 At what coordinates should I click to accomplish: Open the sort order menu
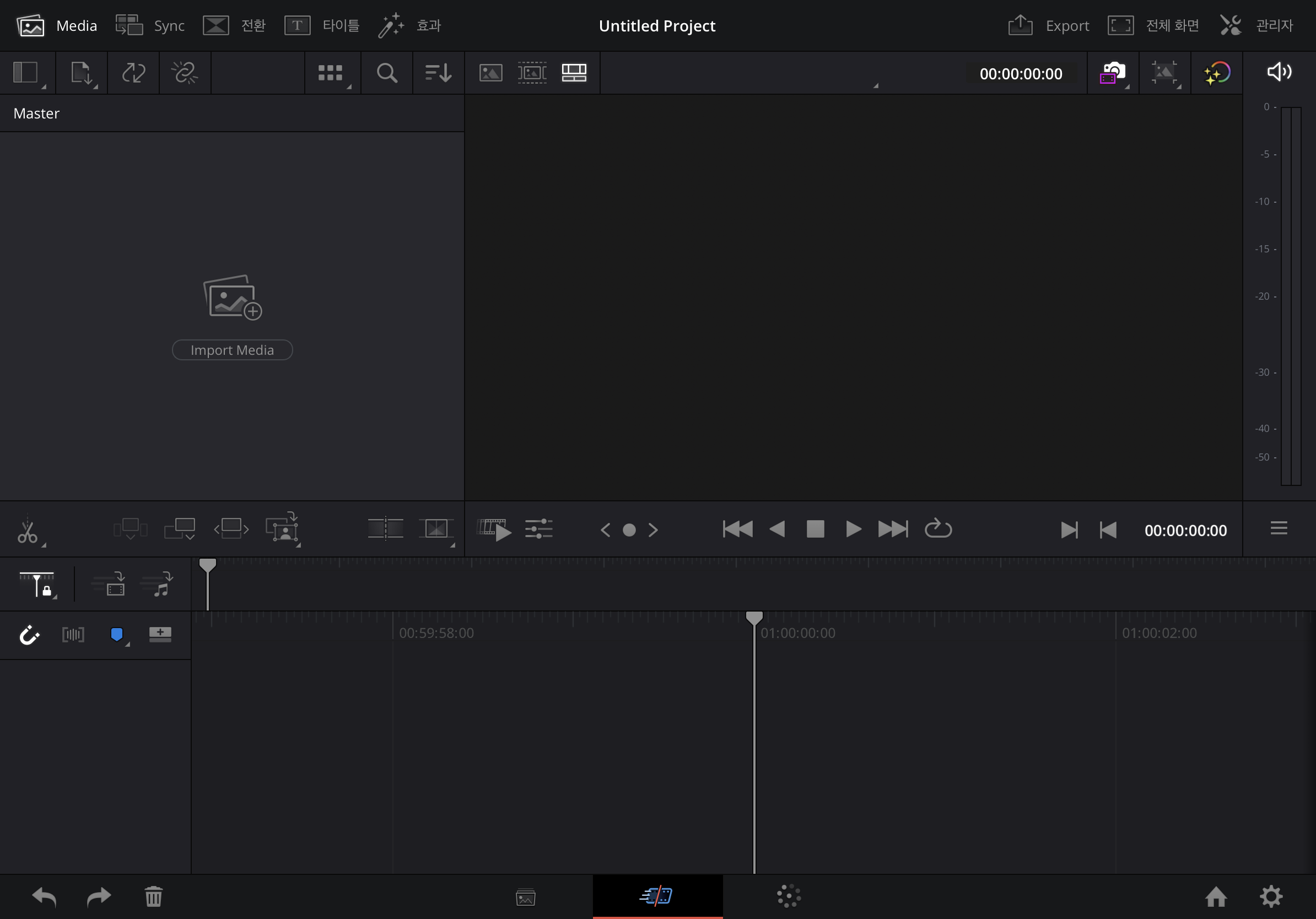click(x=438, y=73)
